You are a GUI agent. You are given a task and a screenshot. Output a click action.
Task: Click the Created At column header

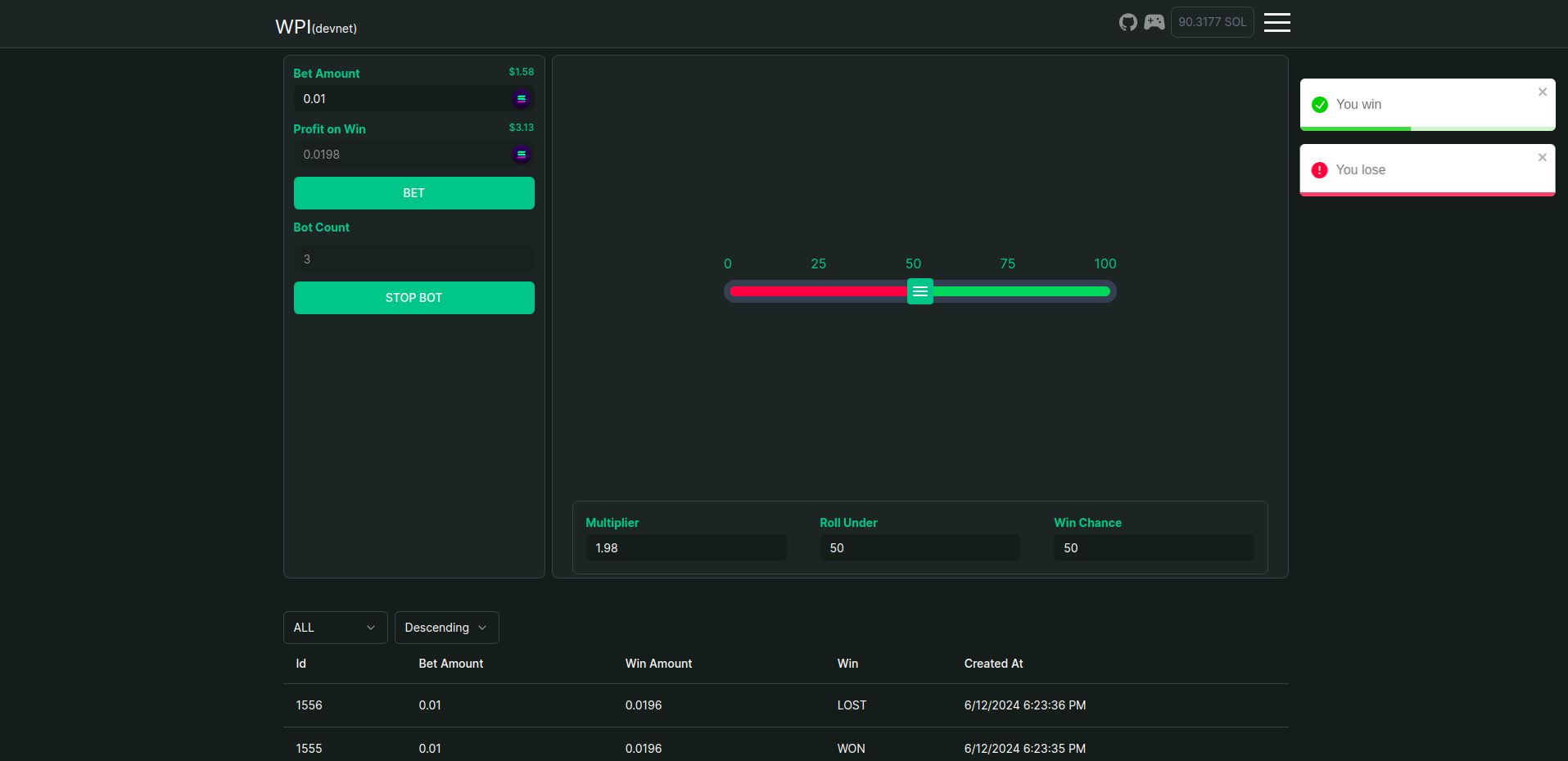pos(994,664)
